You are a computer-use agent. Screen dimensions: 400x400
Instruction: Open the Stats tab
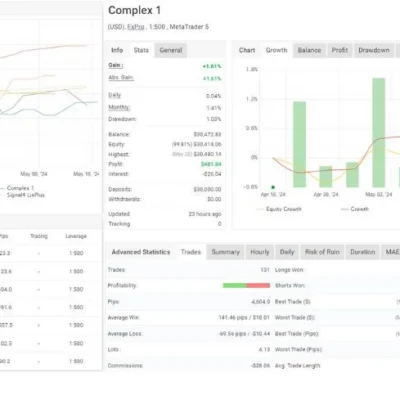[141, 50]
